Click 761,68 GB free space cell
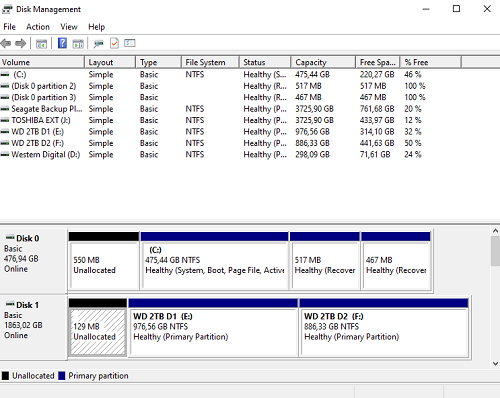This screenshot has height=398, width=500. [x=377, y=109]
